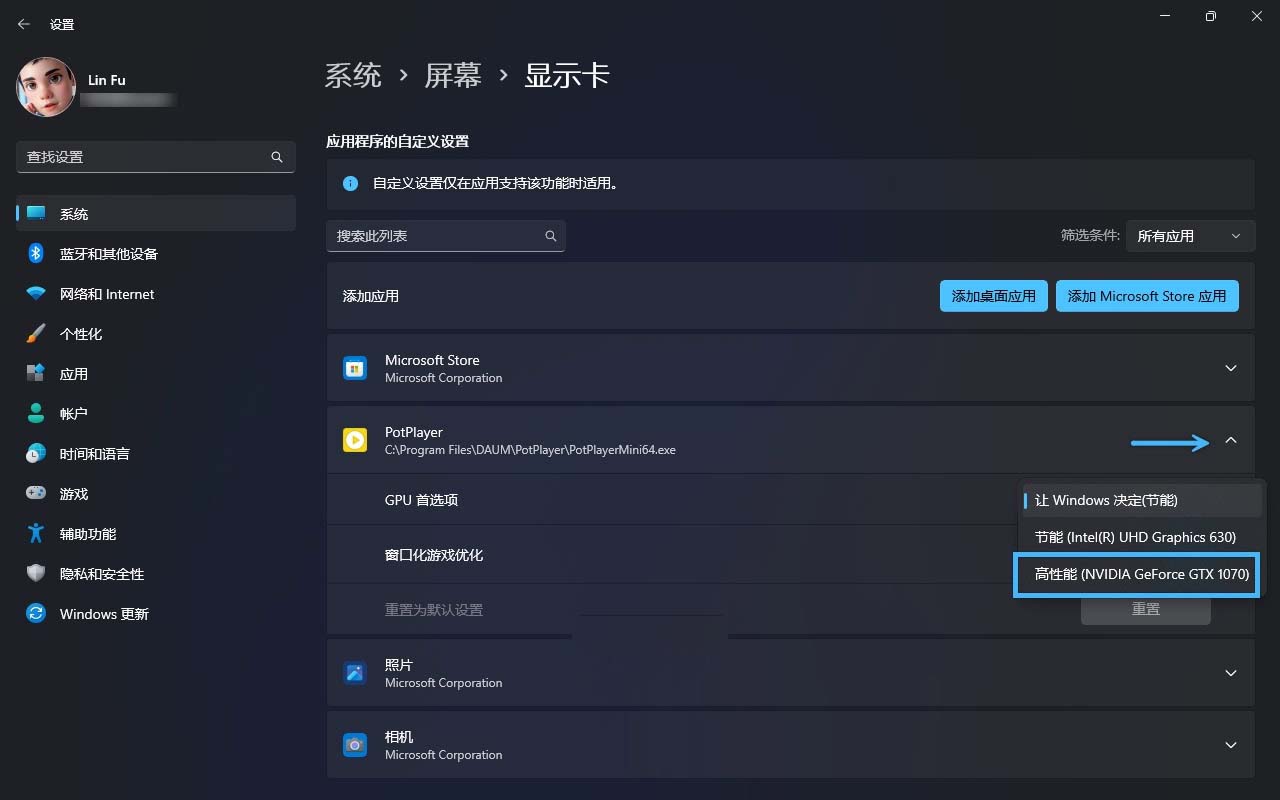Click the 时间和语言 clock icon

[36, 454]
